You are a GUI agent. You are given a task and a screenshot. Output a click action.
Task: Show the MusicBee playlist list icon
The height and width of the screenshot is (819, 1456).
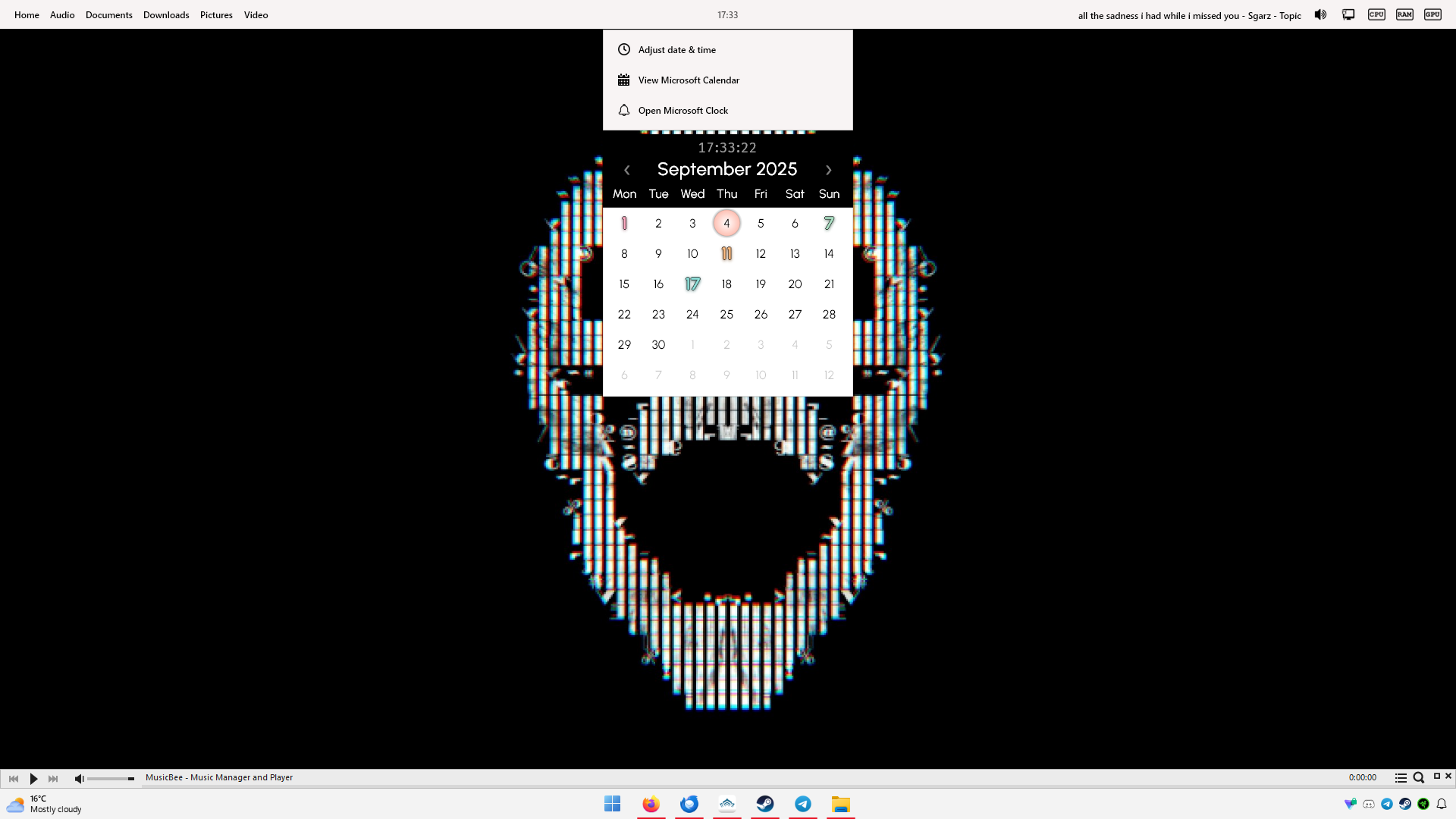tap(1401, 778)
